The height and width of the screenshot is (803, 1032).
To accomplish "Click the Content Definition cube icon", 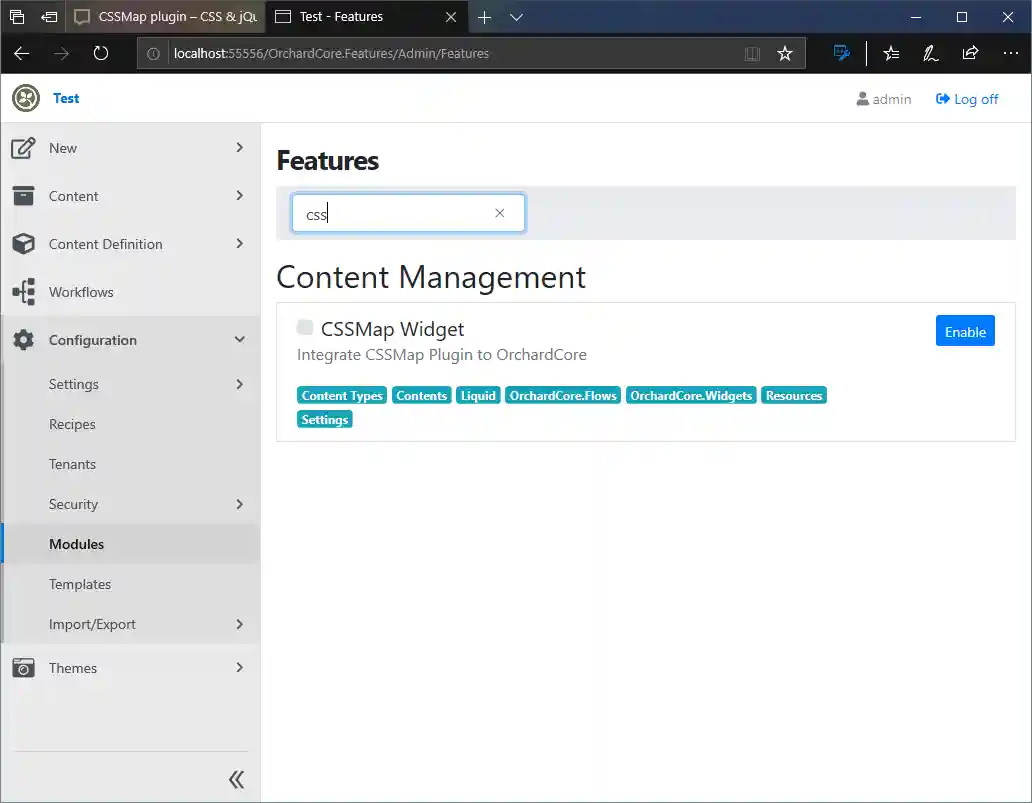I will click(x=24, y=244).
